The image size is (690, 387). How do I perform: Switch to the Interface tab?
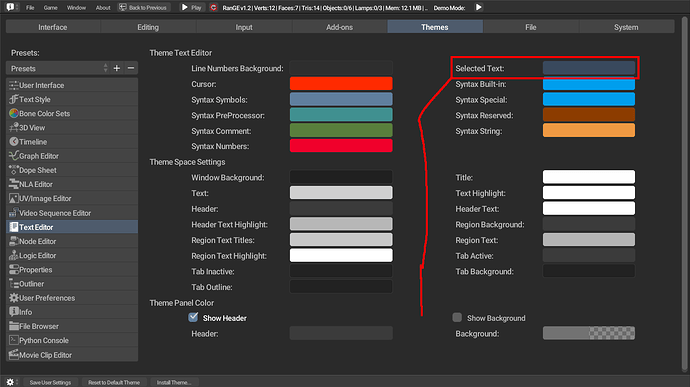(x=53, y=27)
